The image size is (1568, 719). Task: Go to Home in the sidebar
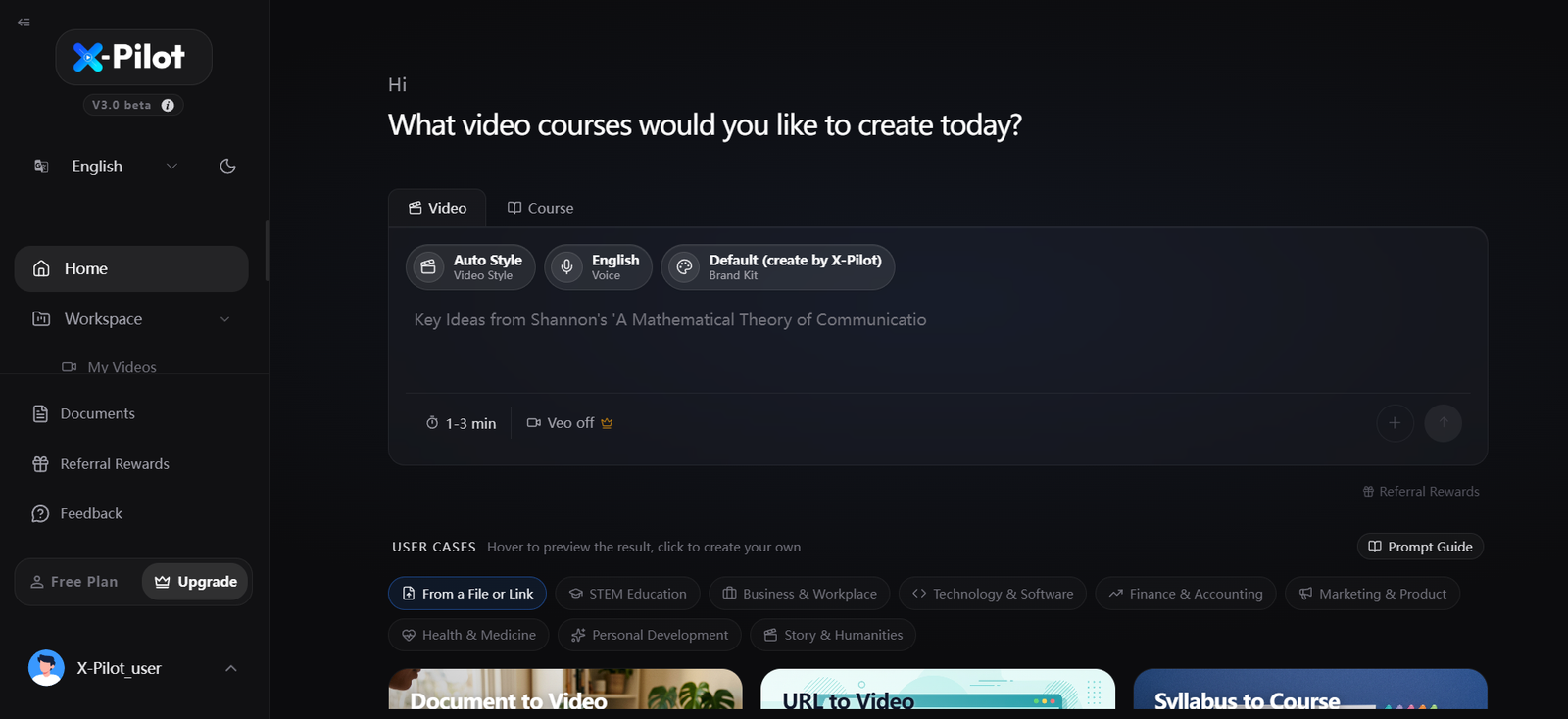click(x=131, y=268)
